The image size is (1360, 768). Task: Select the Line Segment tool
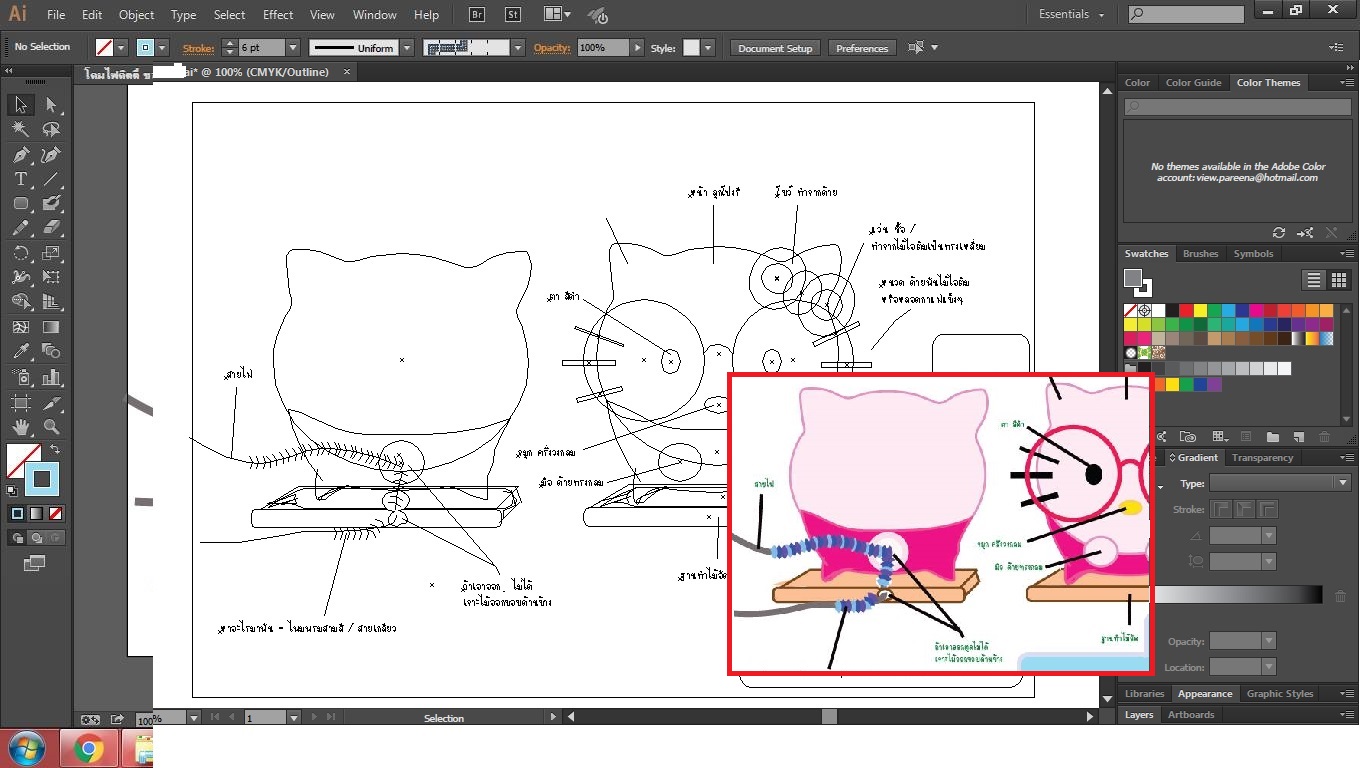51,179
